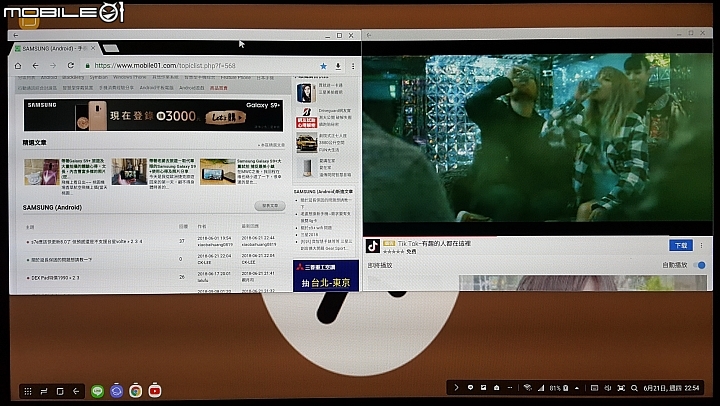Open TikTok ad options three-dot menu

click(x=701, y=246)
